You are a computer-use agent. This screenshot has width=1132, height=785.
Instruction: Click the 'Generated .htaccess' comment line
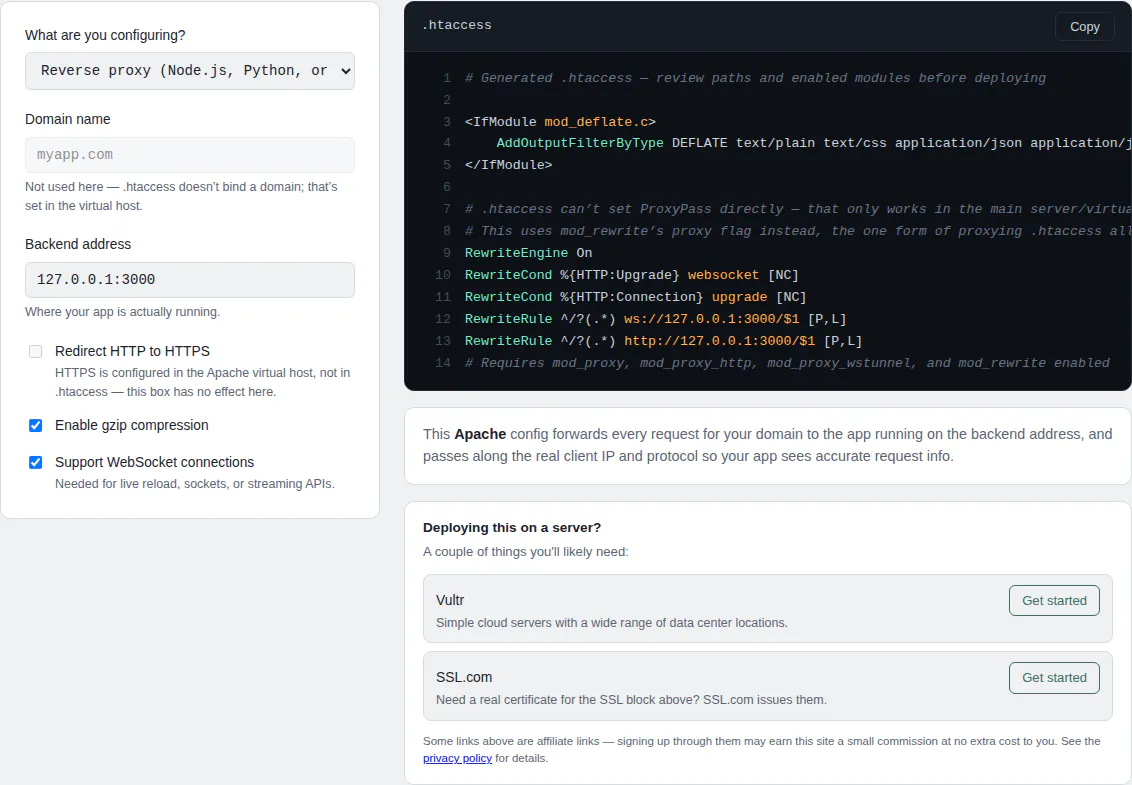[755, 78]
